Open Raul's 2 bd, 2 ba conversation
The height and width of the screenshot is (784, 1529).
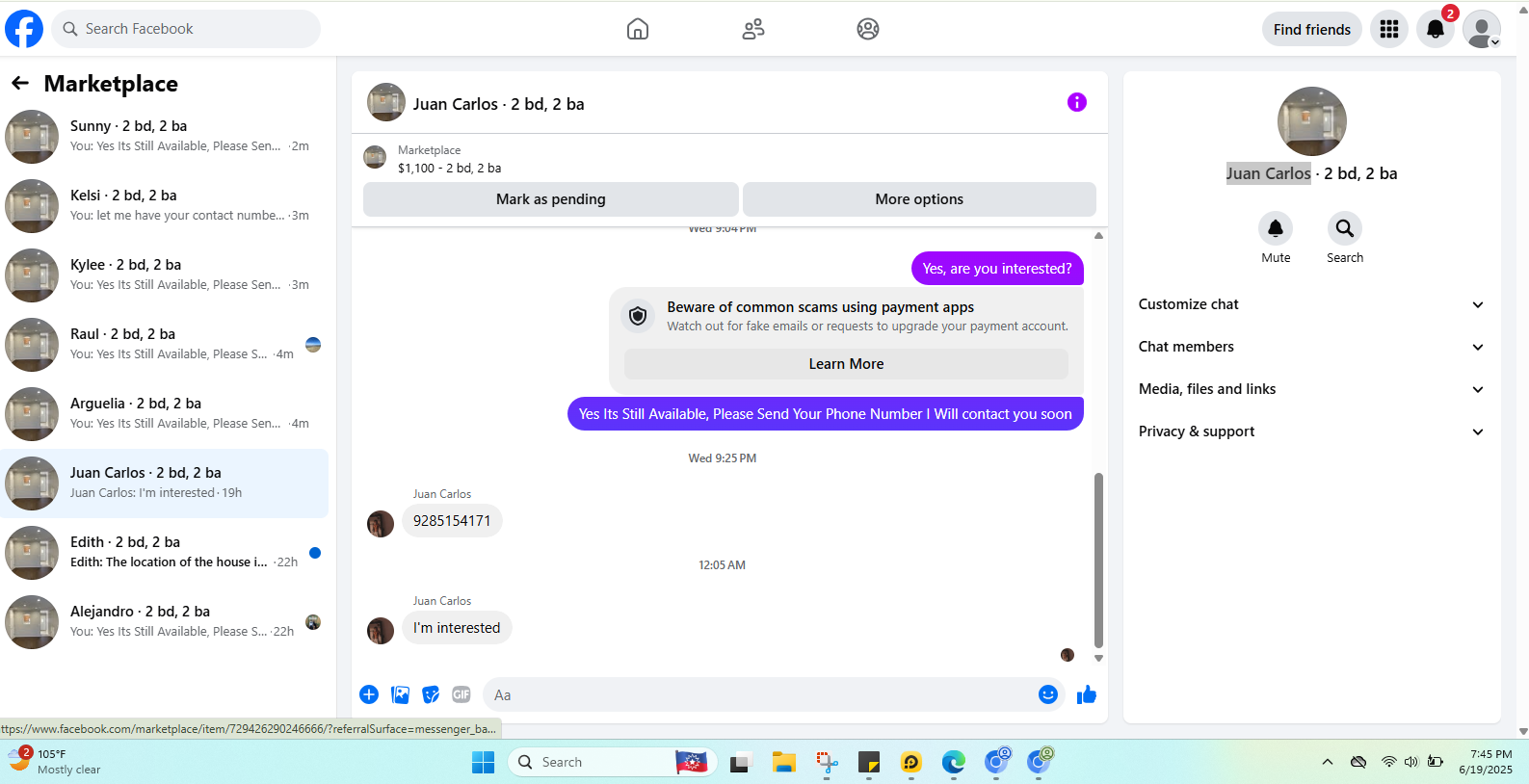click(165, 345)
